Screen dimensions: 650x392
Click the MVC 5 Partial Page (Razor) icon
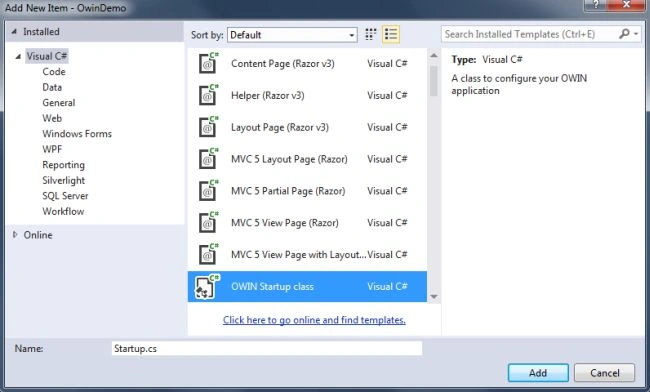tap(209, 191)
